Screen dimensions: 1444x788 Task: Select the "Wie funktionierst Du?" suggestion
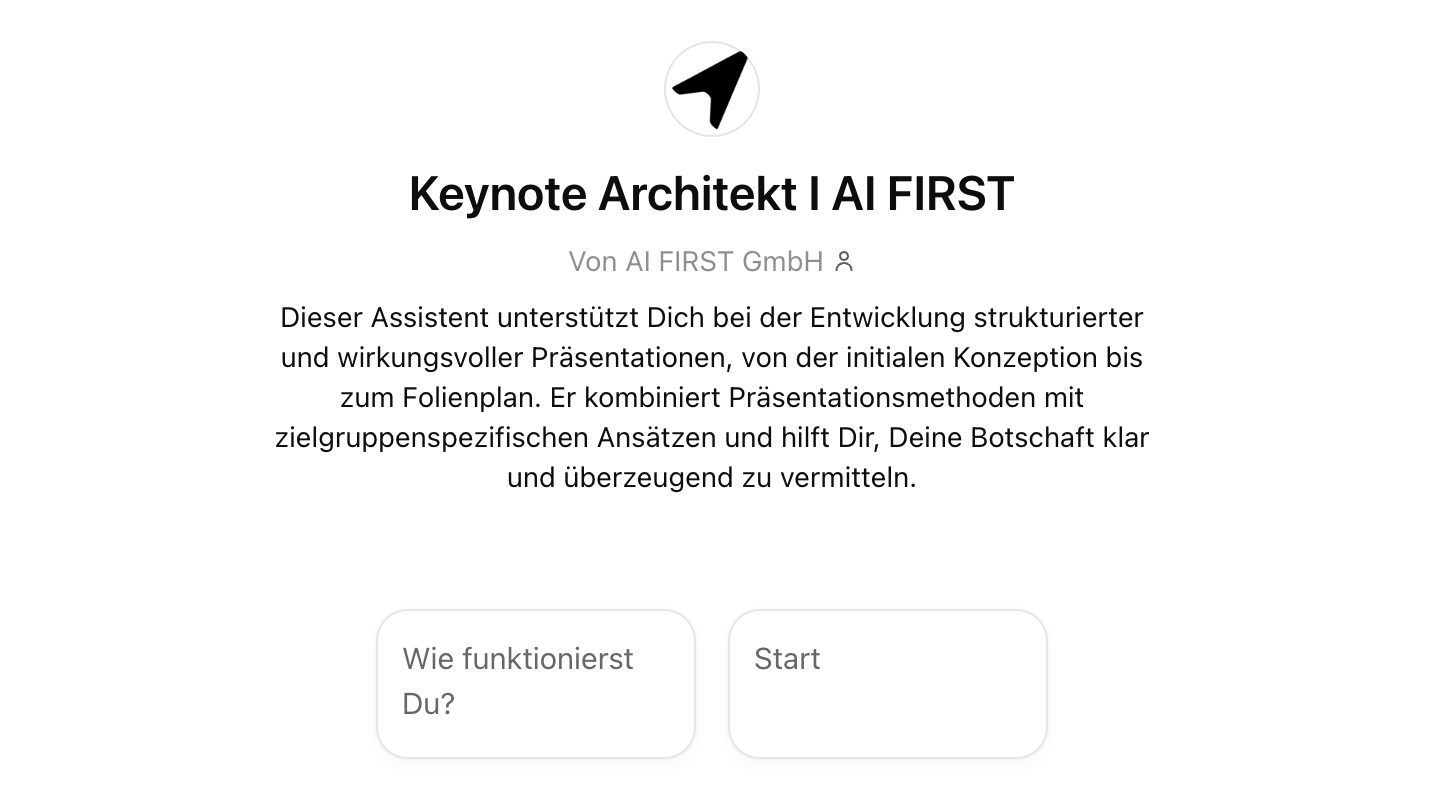click(x=536, y=683)
